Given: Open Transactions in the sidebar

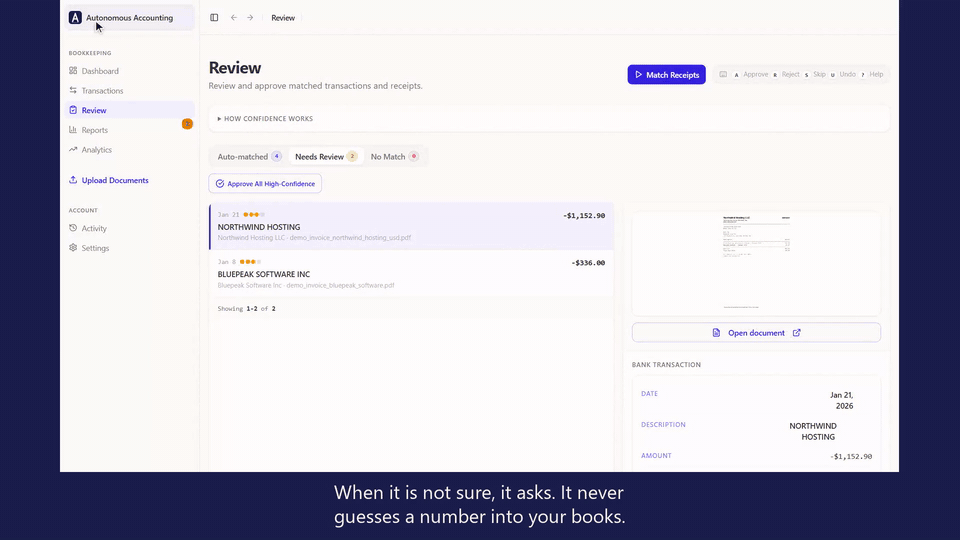Looking at the screenshot, I should pyautogui.click(x=130, y=91).
